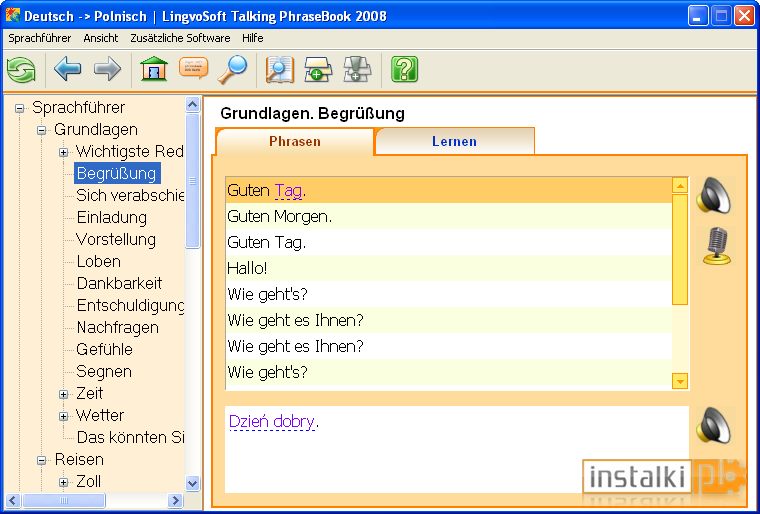Select the Begrüßung tree item
The image size is (760, 514).
coord(117,173)
